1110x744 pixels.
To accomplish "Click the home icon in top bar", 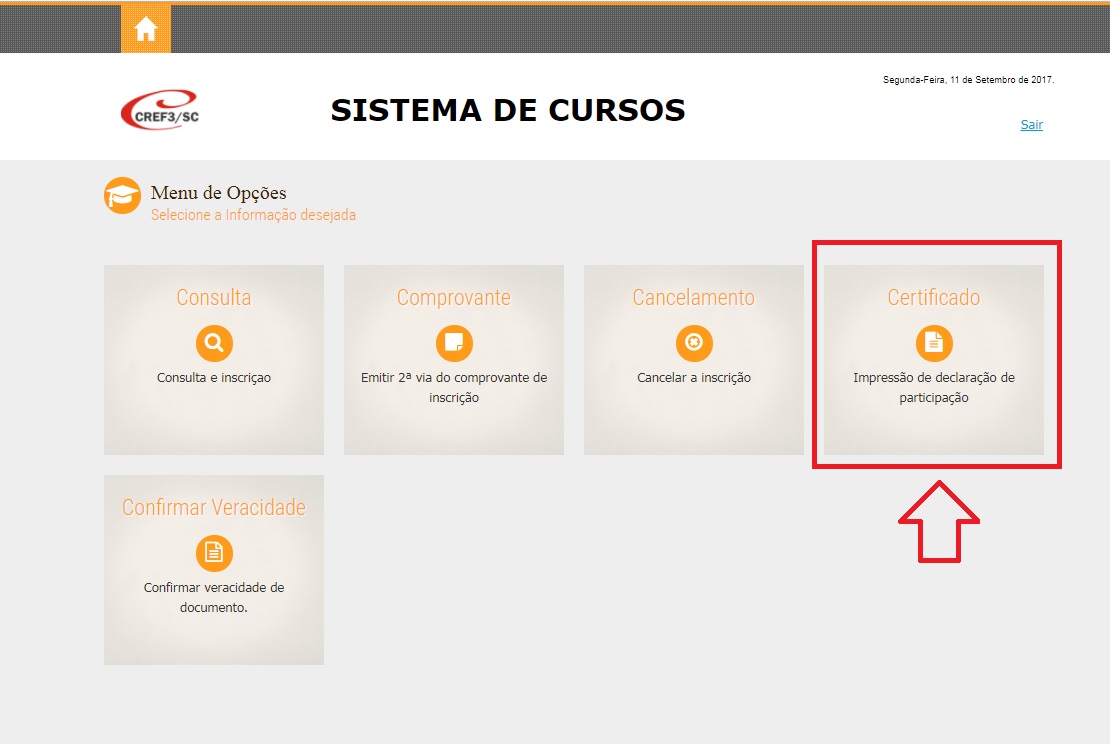I will [146, 29].
